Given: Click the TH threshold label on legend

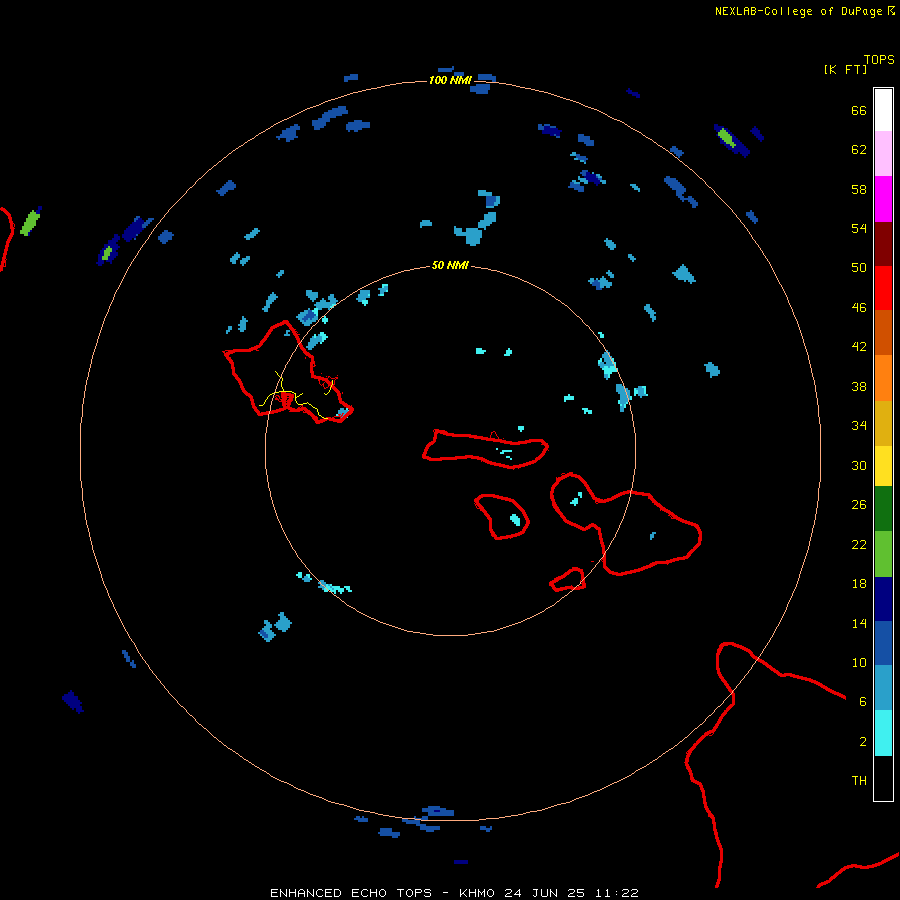Looking at the screenshot, I should (x=859, y=780).
